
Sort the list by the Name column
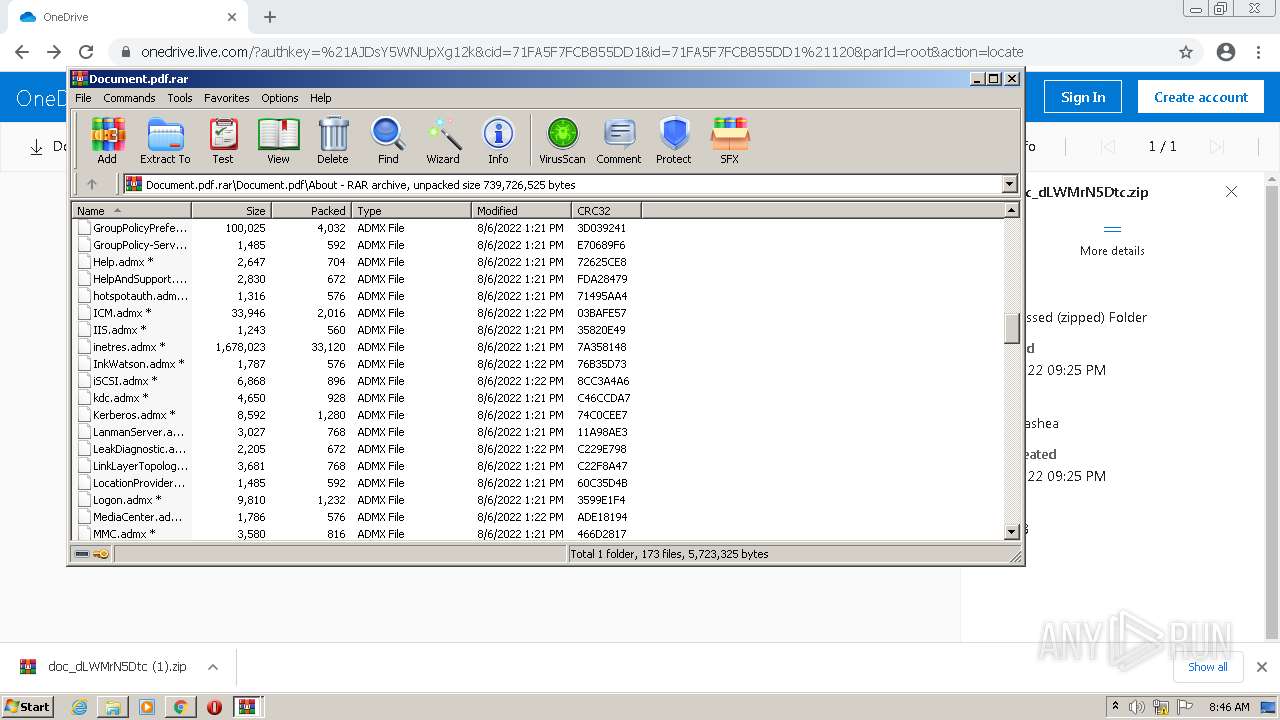tap(132, 211)
